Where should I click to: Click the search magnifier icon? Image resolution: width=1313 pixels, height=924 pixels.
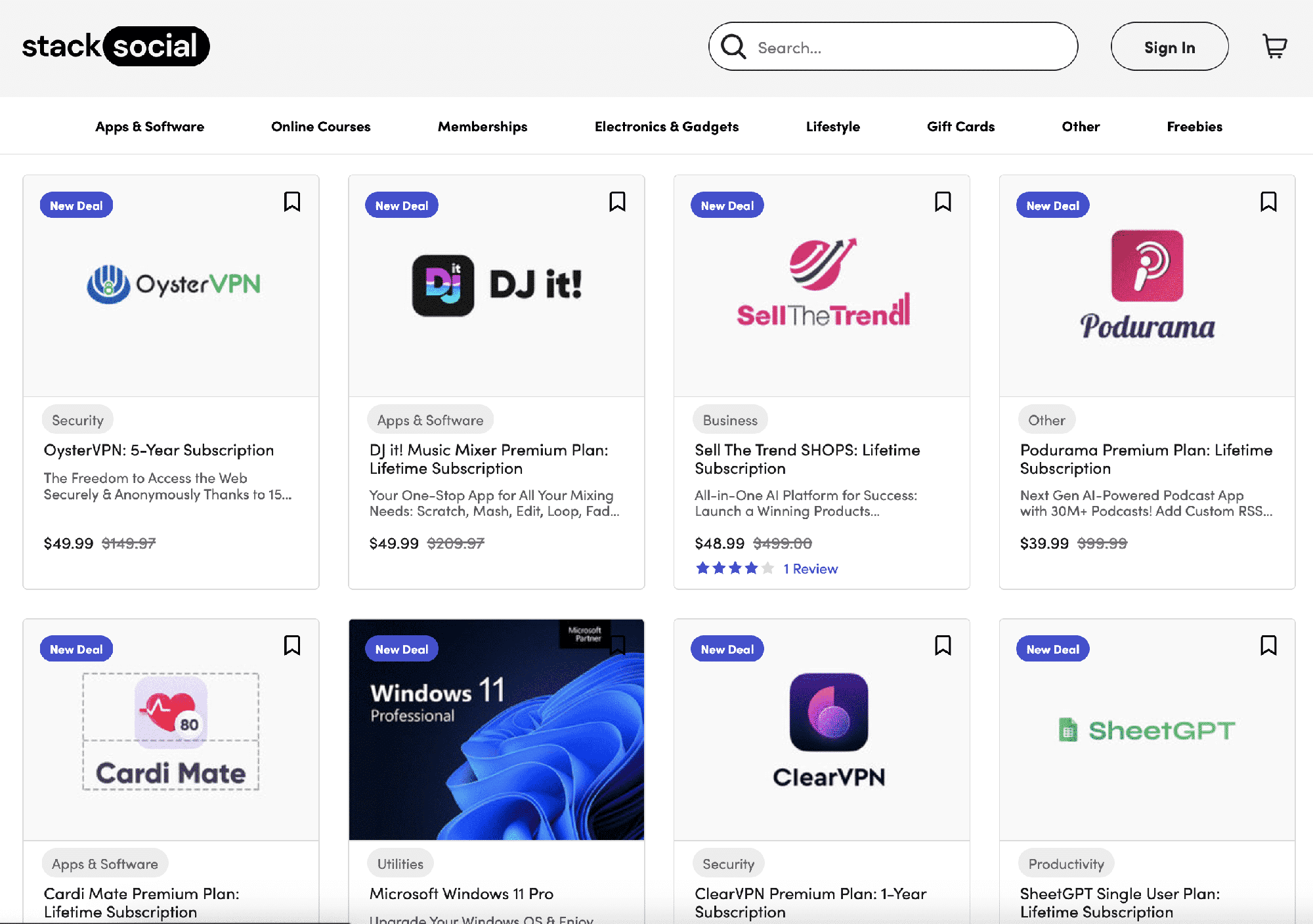[x=733, y=47]
